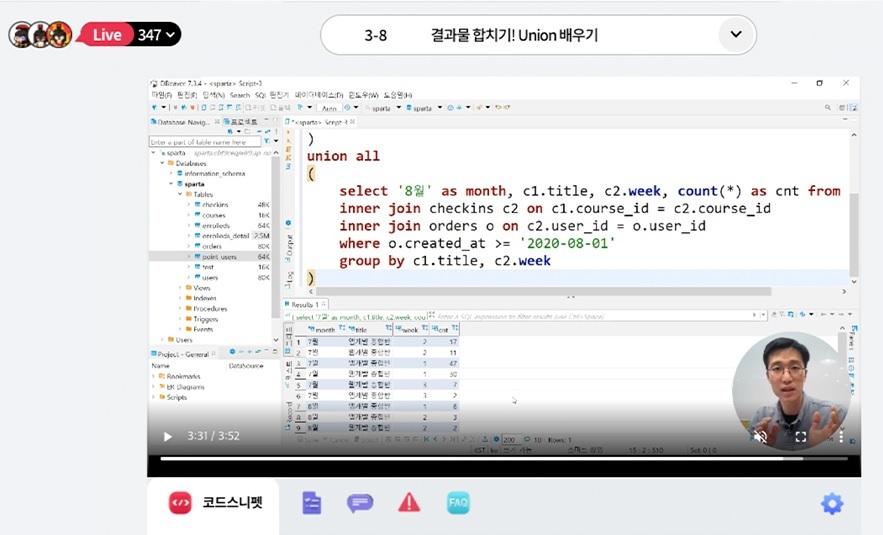Viewport: 883px width, 535px height.
Task: Open the video's three-dot options menu
Action: point(841,436)
